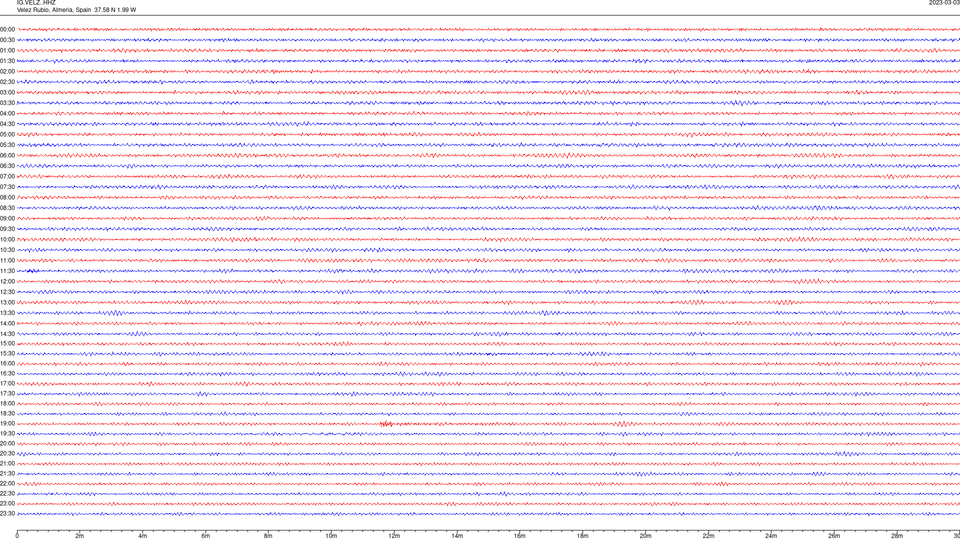The image size is (960, 540).
Task: Select the 01:00 trace time label
Action: click(x=7, y=51)
